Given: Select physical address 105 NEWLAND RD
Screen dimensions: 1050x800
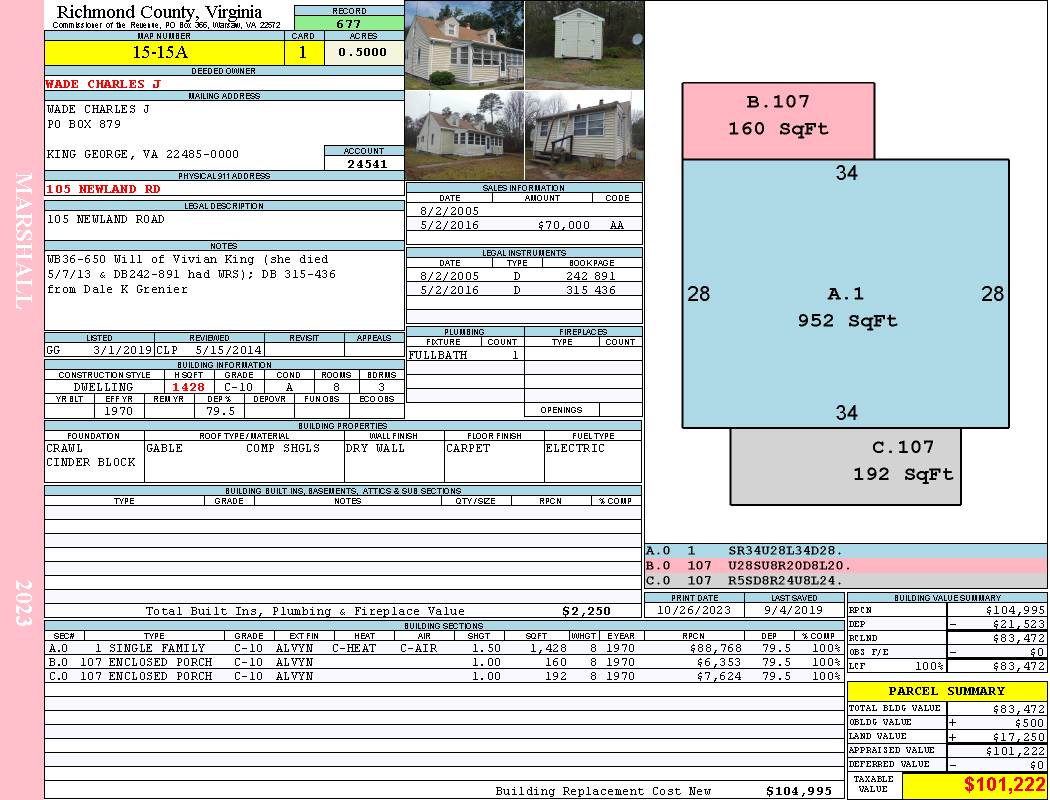Looking at the screenshot, I should point(103,189).
